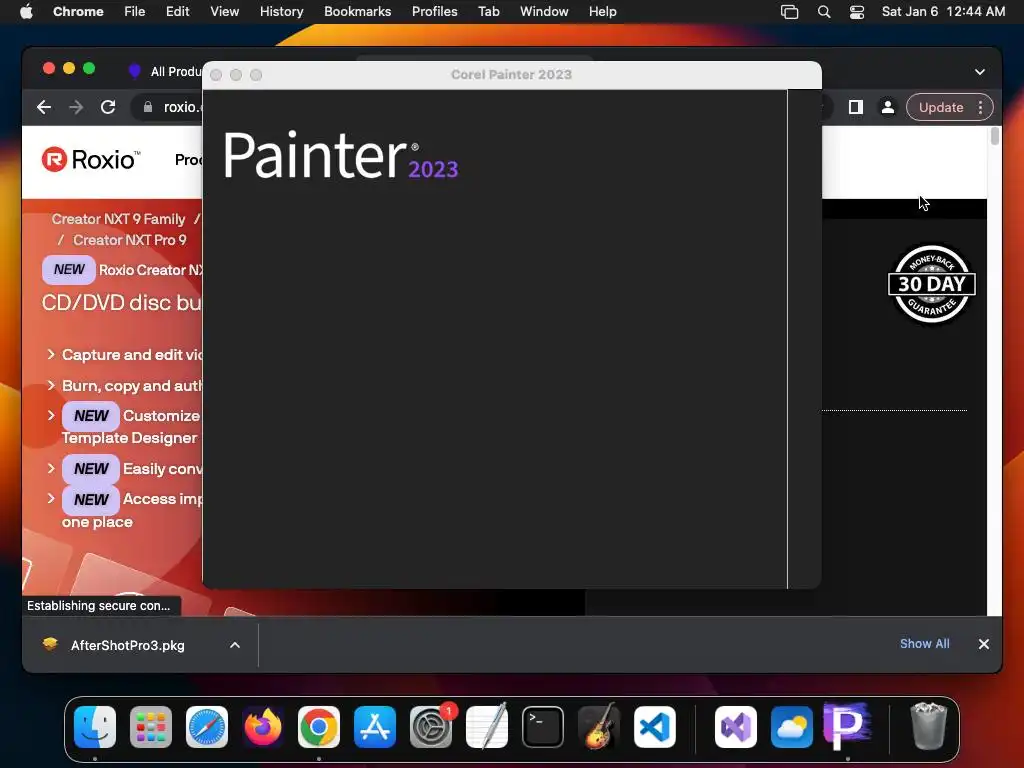Expand the 'Burn, copy and auth' item
This screenshot has height=768, width=1024.
51,385
